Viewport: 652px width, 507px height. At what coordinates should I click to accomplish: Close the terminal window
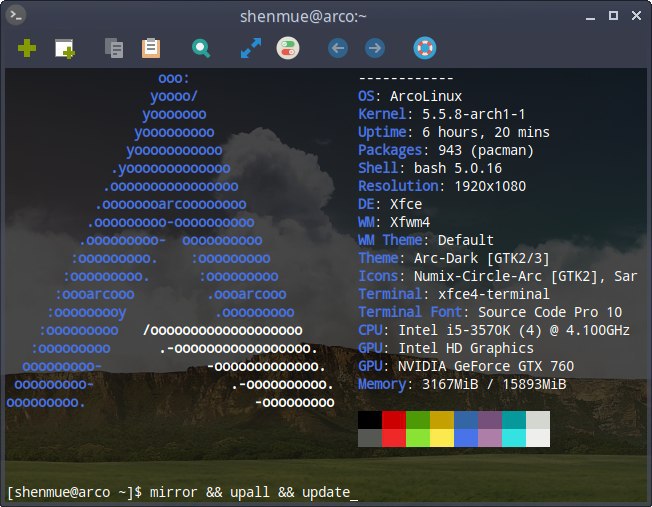[x=636, y=16]
